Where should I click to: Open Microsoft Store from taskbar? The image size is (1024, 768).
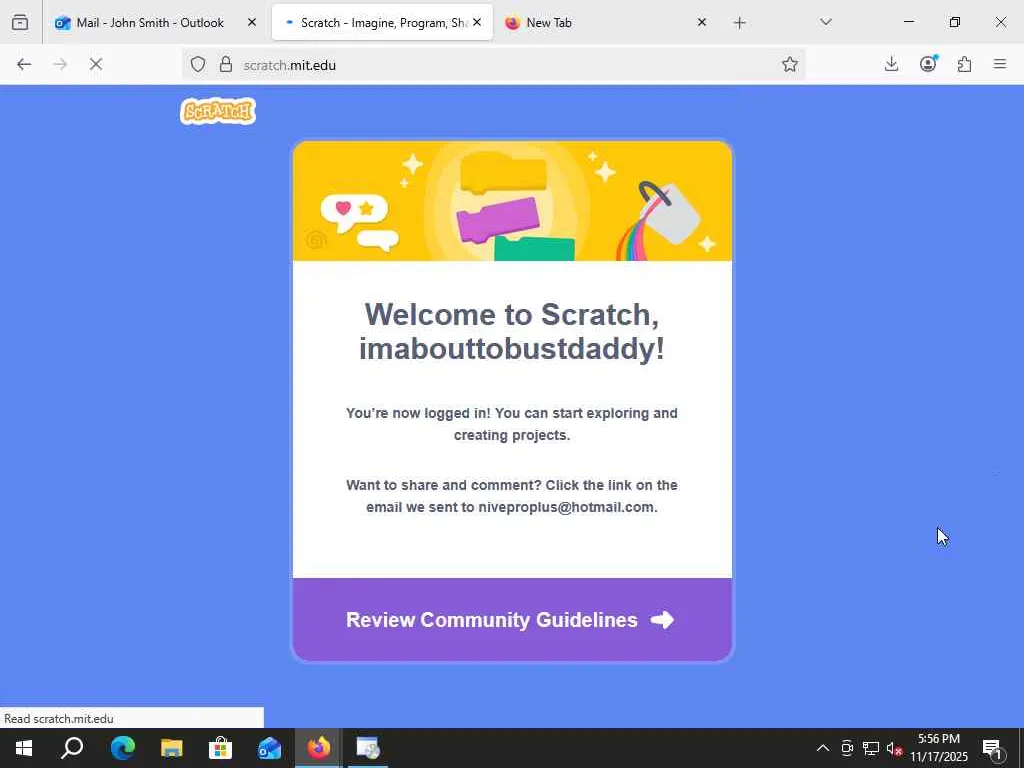[220, 748]
